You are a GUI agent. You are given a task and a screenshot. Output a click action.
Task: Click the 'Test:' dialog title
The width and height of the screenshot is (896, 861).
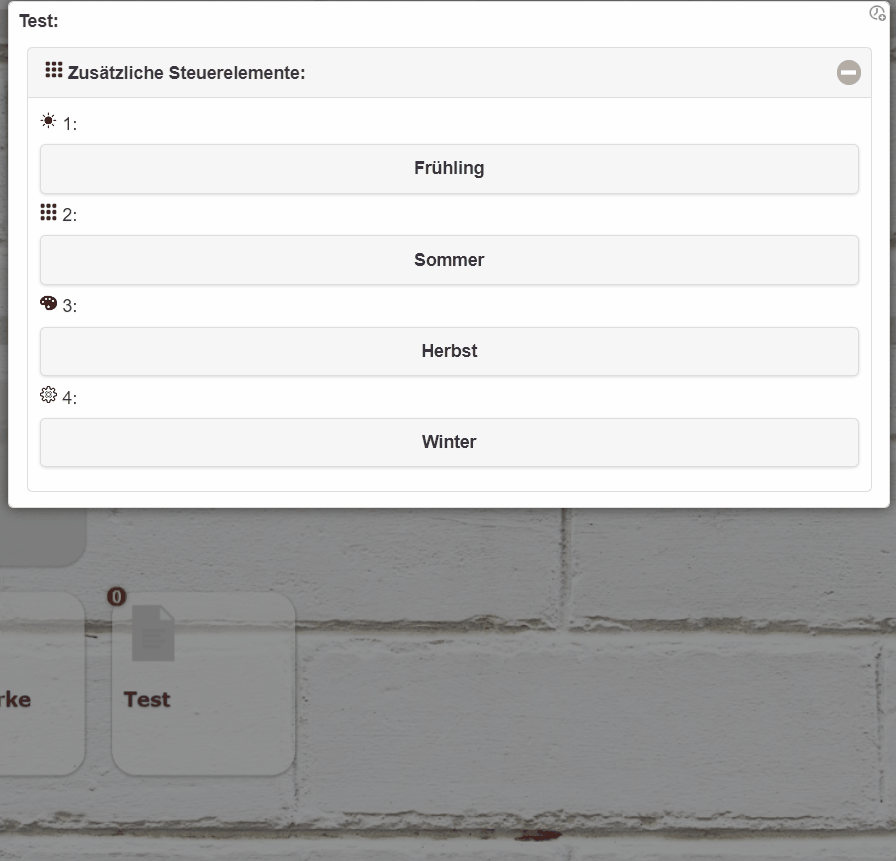[39, 20]
